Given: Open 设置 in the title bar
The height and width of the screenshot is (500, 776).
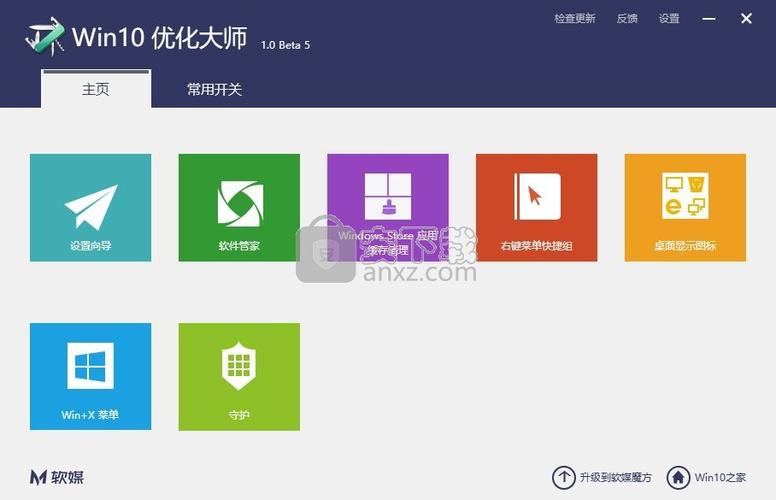Looking at the screenshot, I should coord(669,19).
